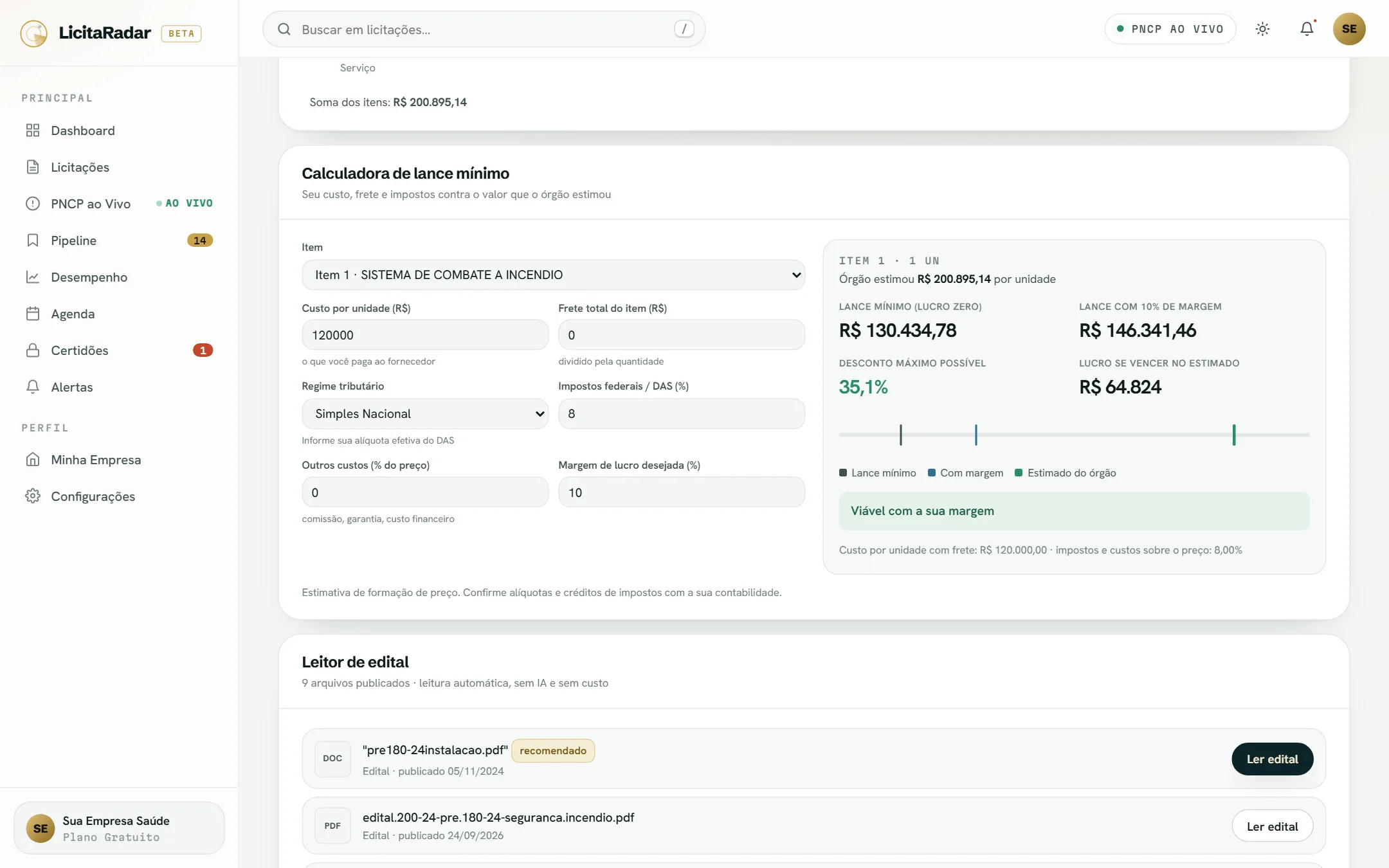1389x868 pixels.
Task: Open the Regime tributário dropdown
Action: coord(424,414)
